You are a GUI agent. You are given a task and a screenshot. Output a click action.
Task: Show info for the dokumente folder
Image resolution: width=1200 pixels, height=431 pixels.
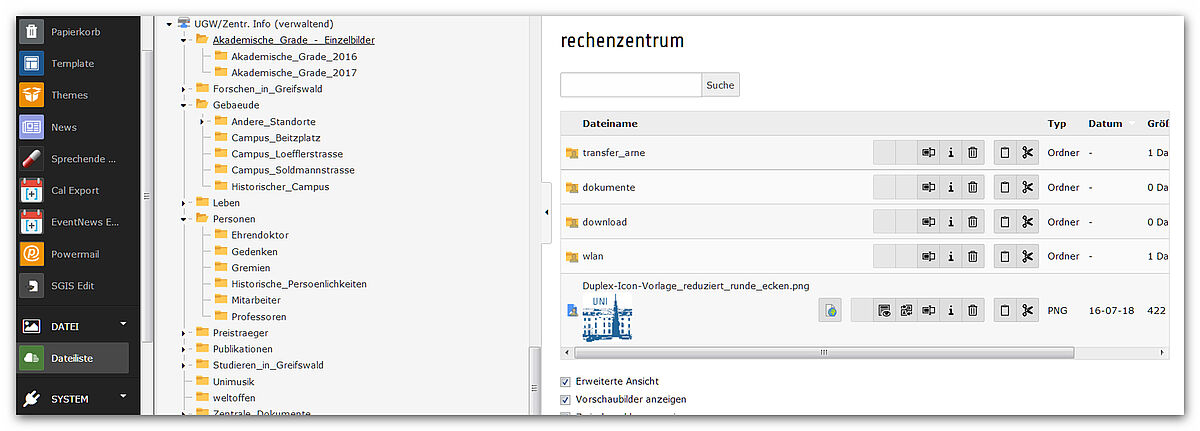pyautogui.click(x=950, y=187)
